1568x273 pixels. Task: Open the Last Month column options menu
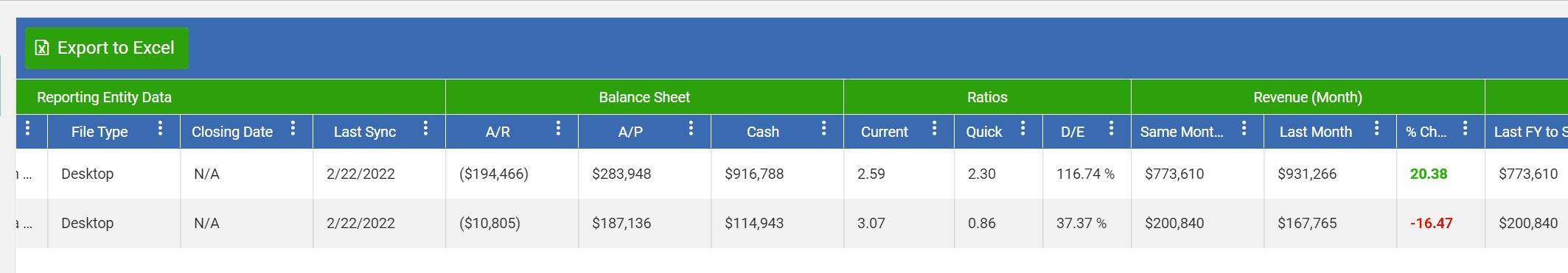1376,129
